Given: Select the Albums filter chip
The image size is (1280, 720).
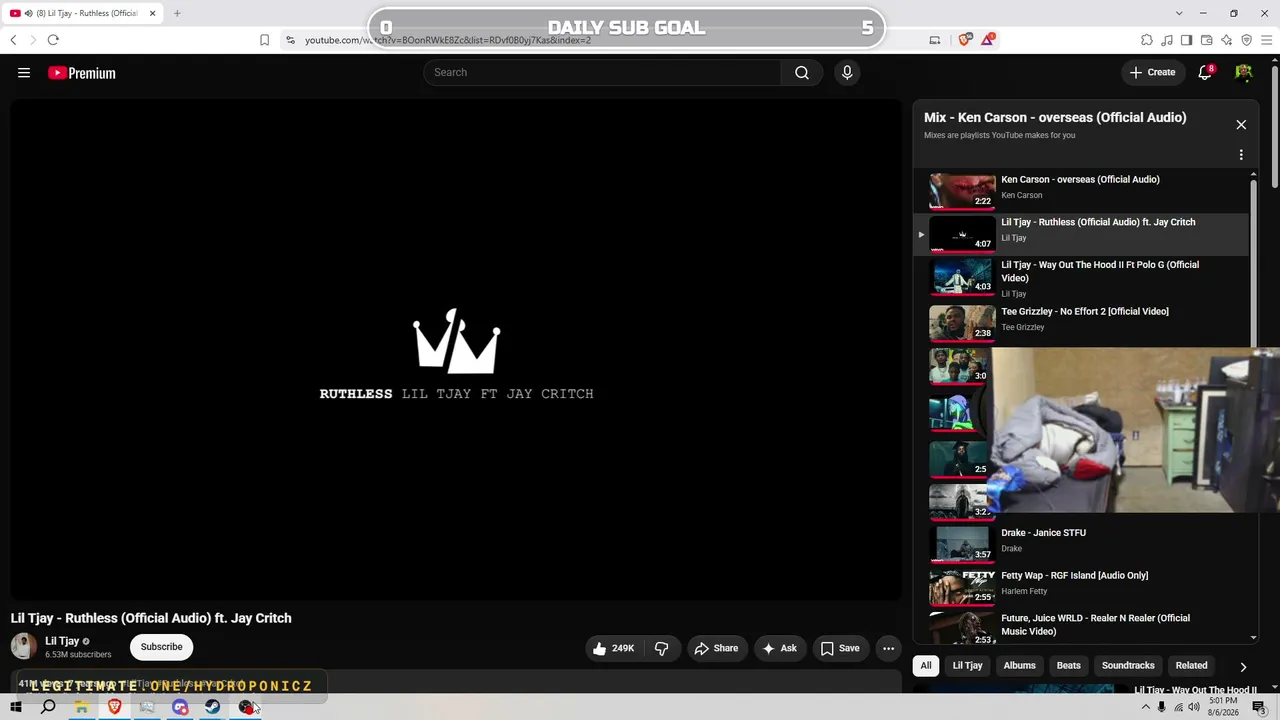Looking at the screenshot, I should click(x=1019, y=665).
